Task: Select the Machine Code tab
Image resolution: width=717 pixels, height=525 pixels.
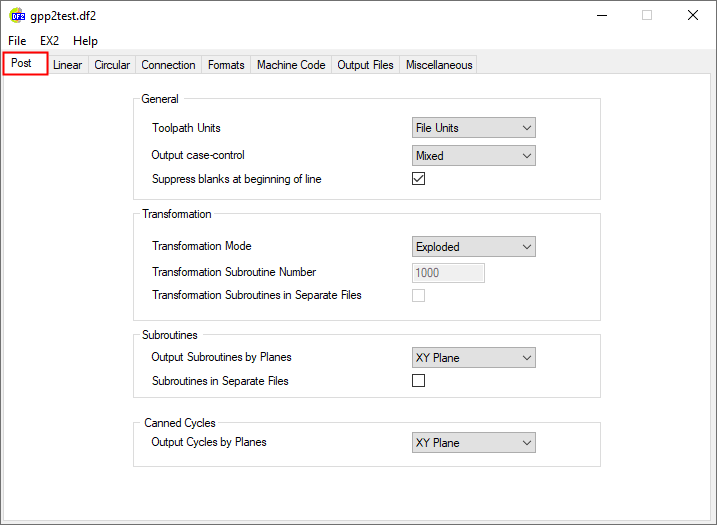Action: [291, 65]
